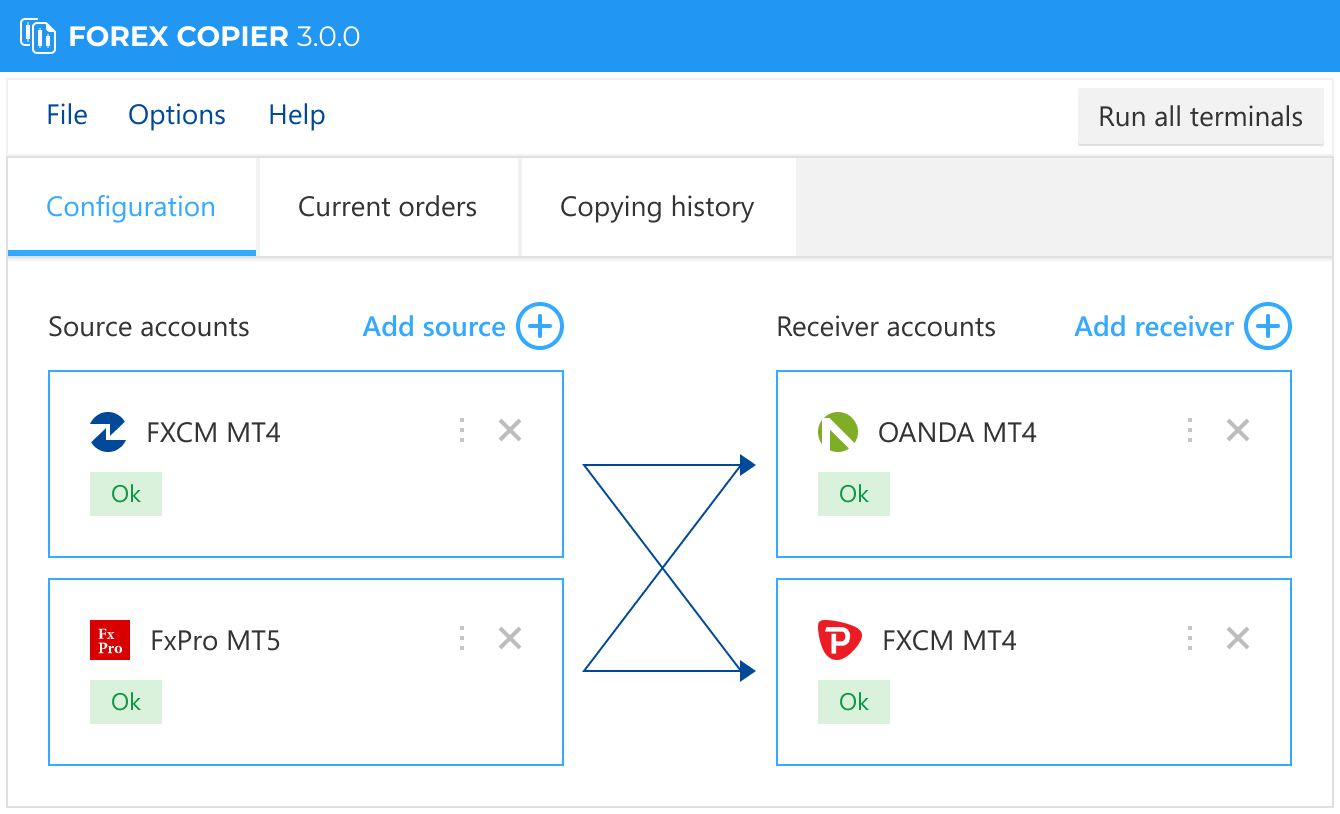
Task: Open the Help menu
Action: pos(296,115)
